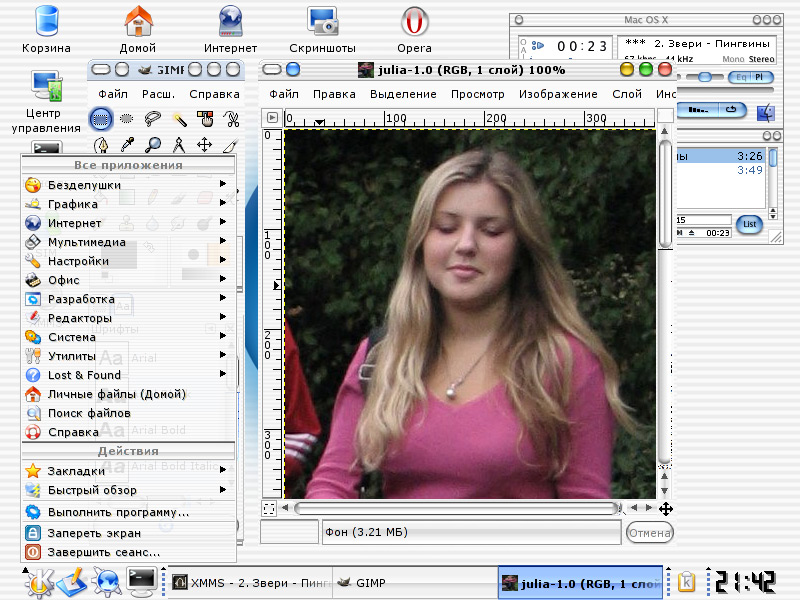This screenshot has width=800, height=600.
Task: Launch the Интернет desktop icon
Action: coord(231,30)
